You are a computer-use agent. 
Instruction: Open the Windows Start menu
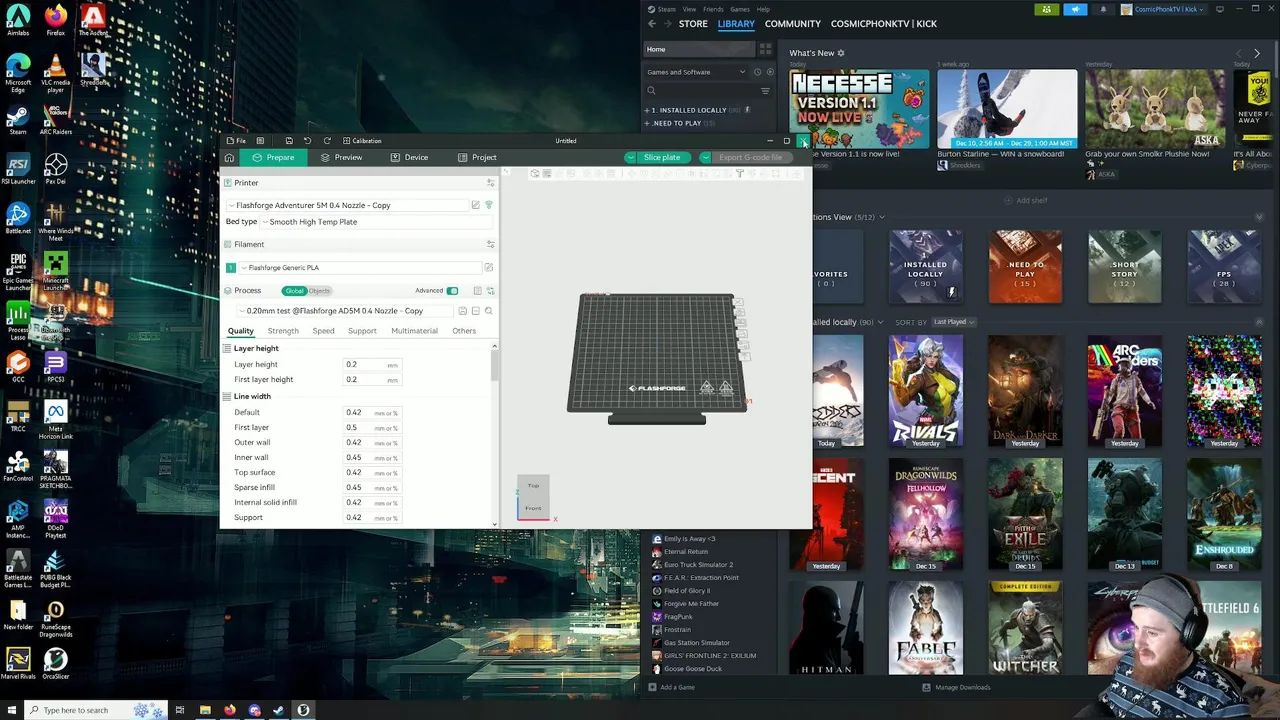[x=10, y=710]
